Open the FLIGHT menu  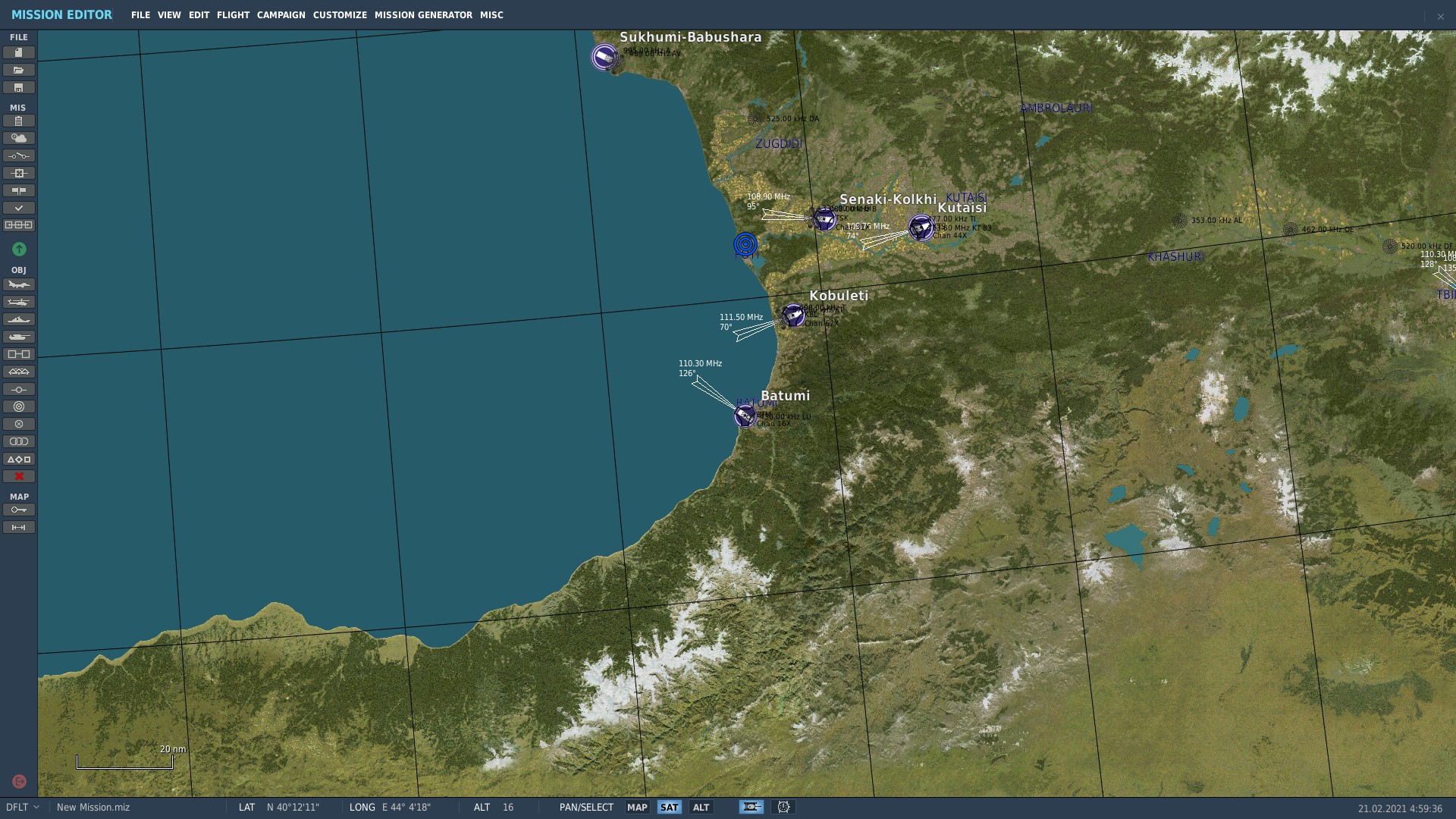point(233,15)
